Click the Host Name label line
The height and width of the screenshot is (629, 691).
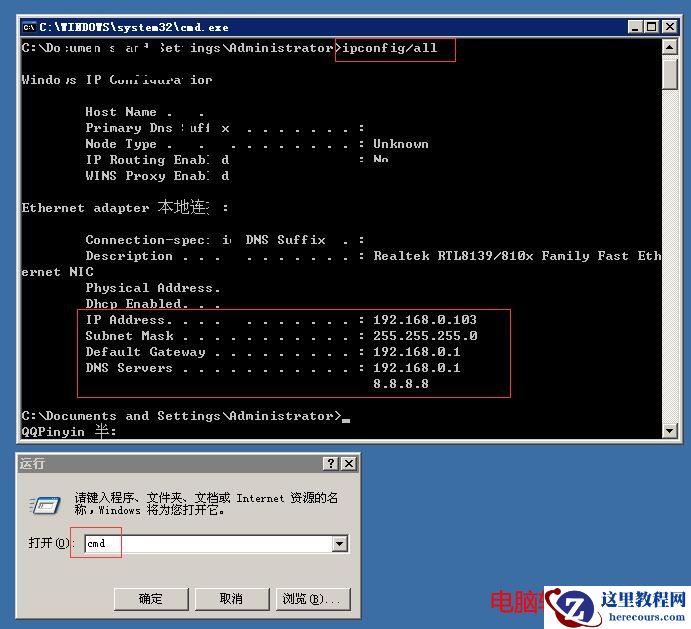pyautogui.click(x=145, y=112)
